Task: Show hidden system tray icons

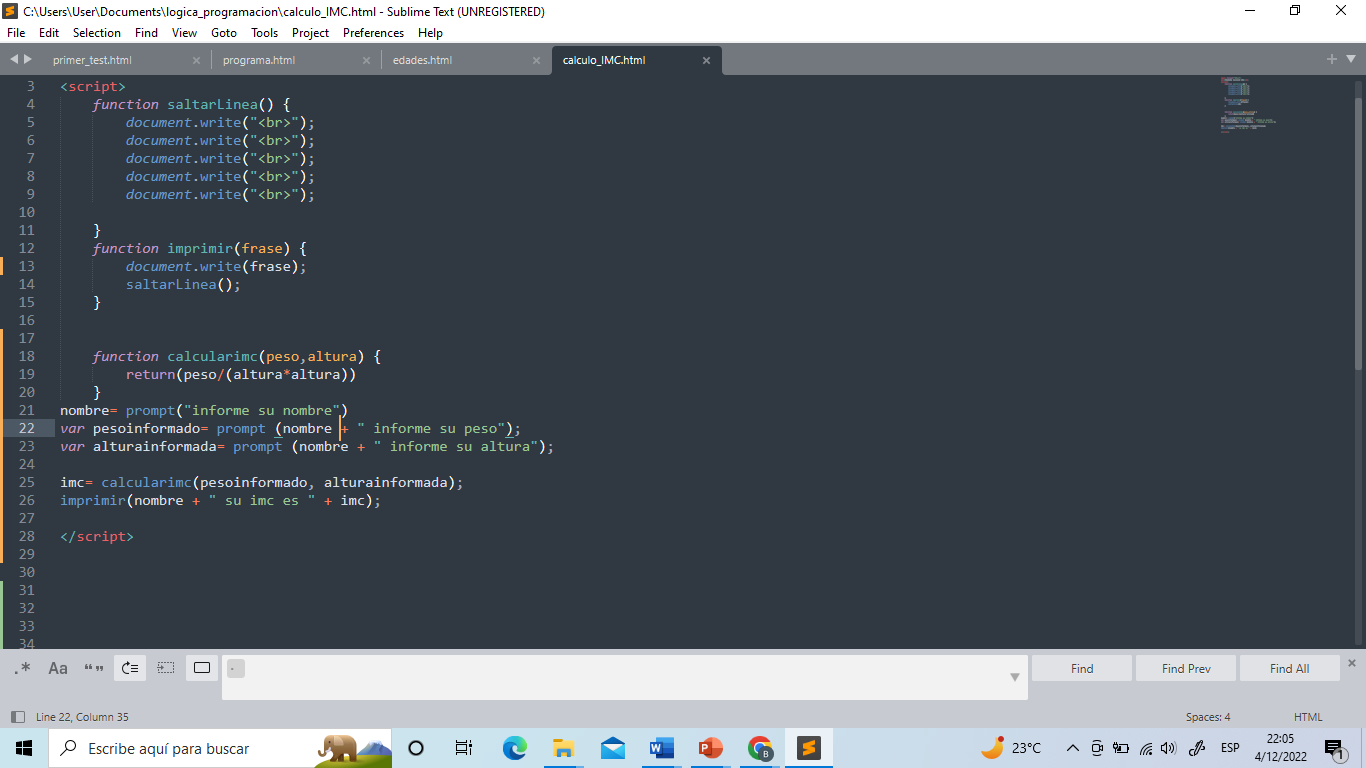Action: (1073, 748)
